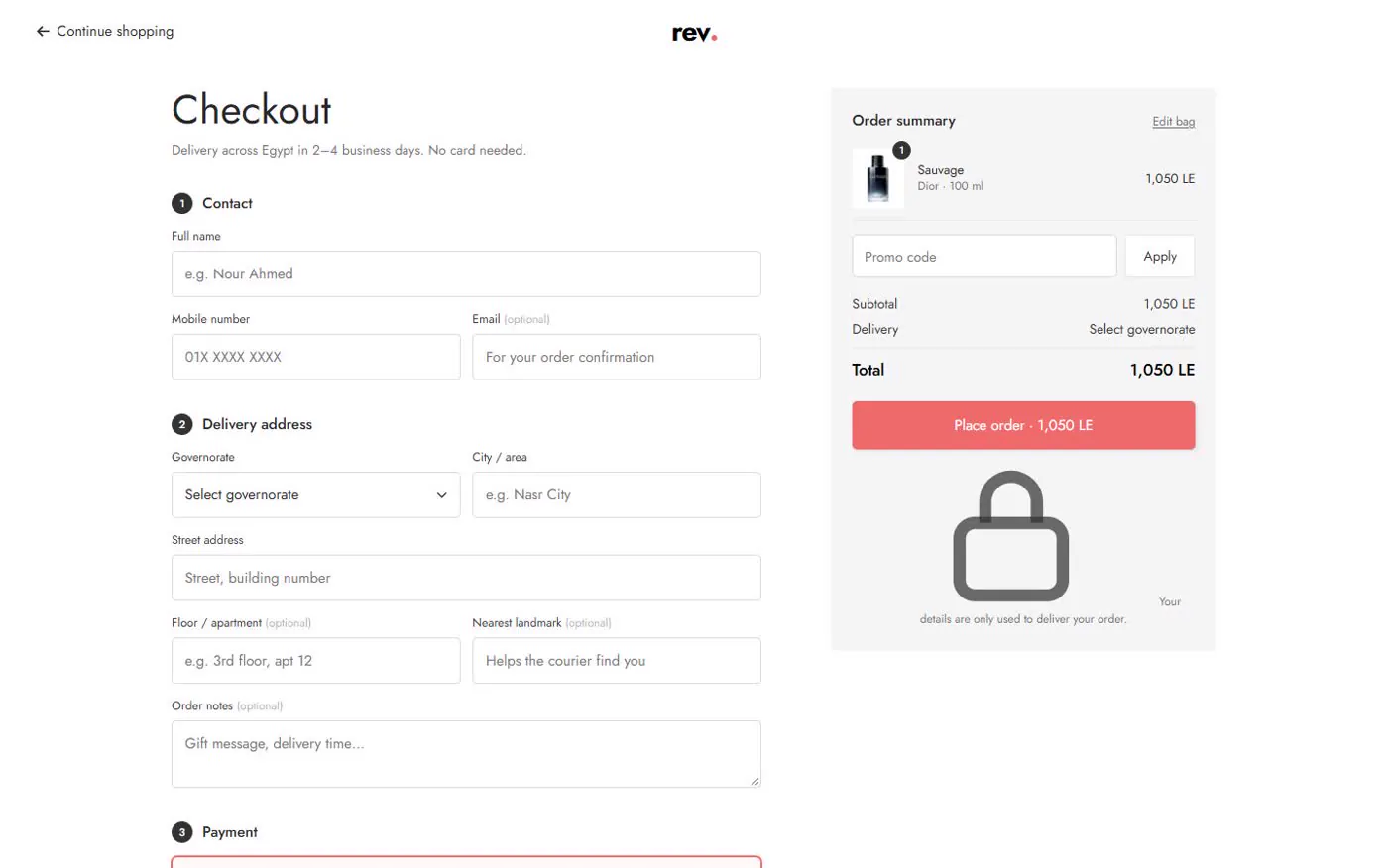
Task: Apply the promo code
Action: point(1159,257)
